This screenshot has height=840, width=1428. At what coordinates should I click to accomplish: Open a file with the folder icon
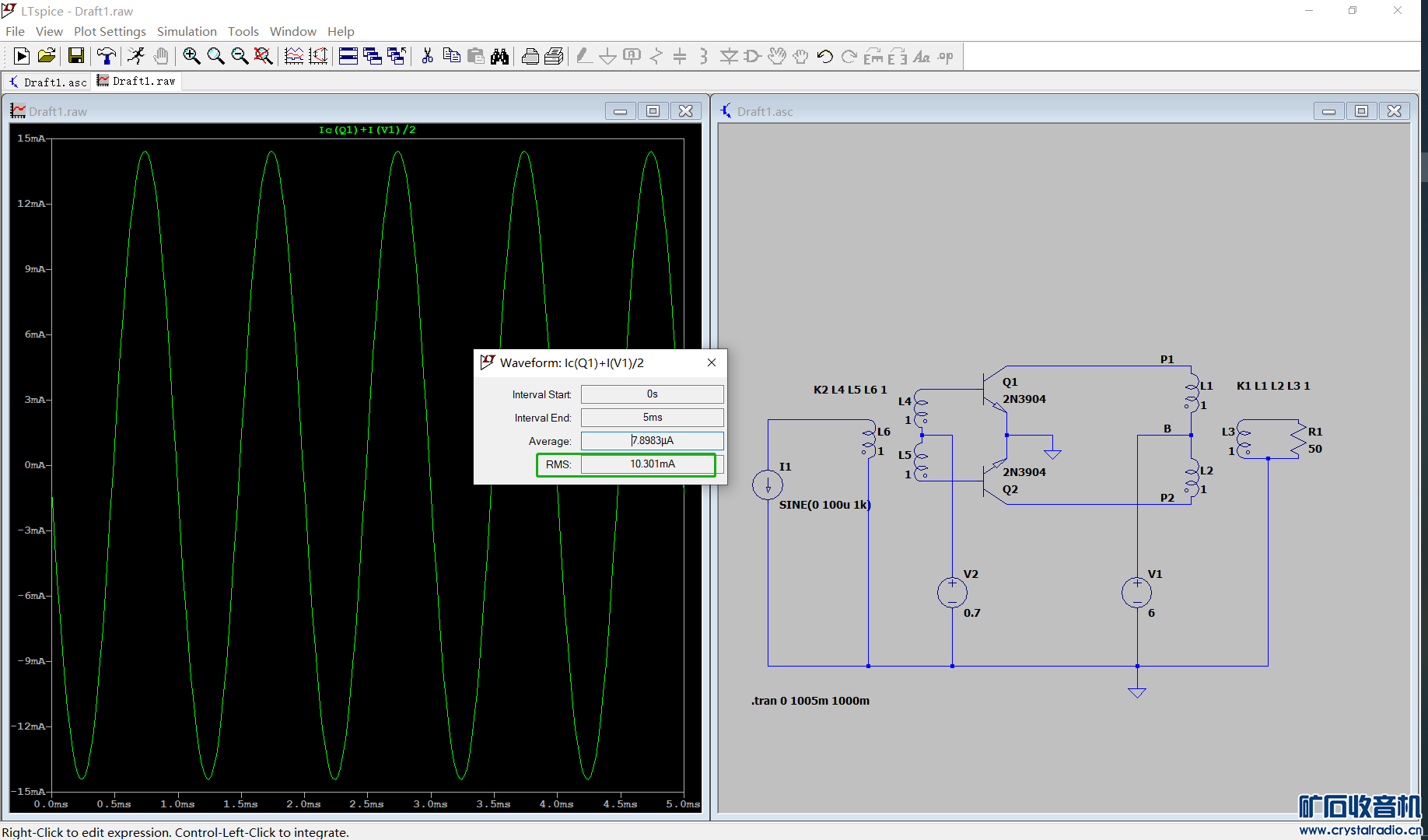click(x=47, y=56)
